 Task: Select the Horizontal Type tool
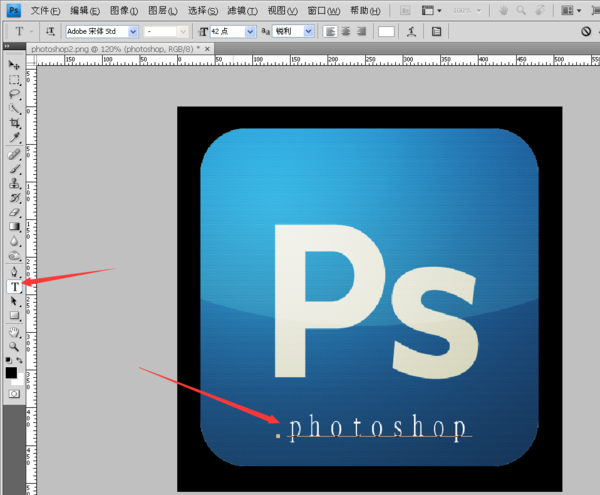pyautogui.click(x=14, y=287)
